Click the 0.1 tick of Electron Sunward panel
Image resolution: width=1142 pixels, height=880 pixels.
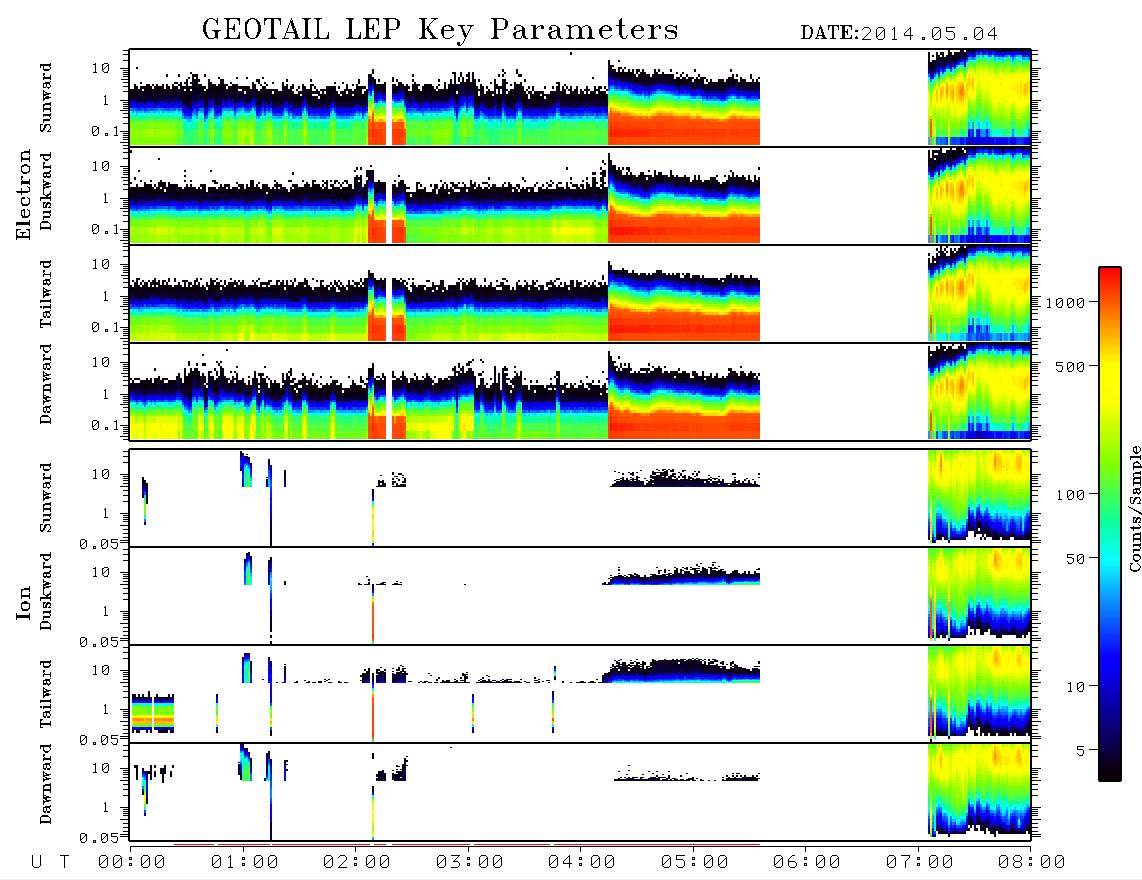tap(105, 132)
